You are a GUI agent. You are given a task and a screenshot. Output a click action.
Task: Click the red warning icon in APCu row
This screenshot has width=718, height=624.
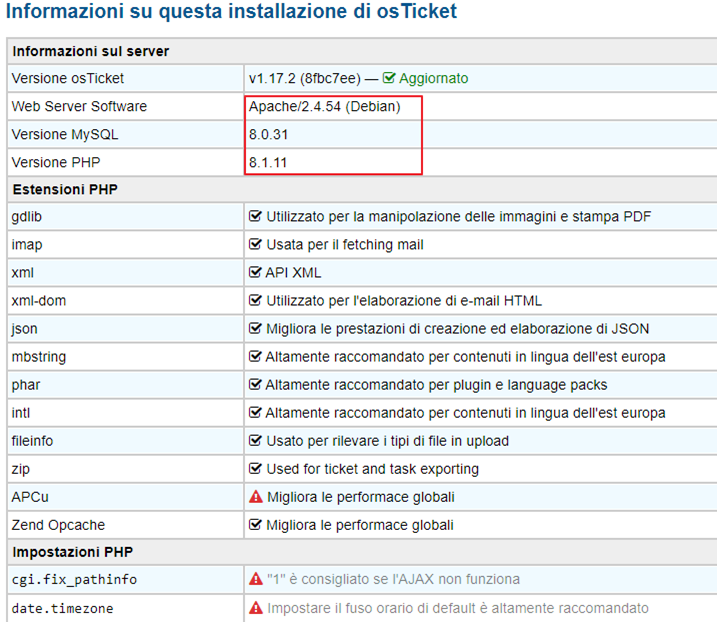[x=256, y=497]
